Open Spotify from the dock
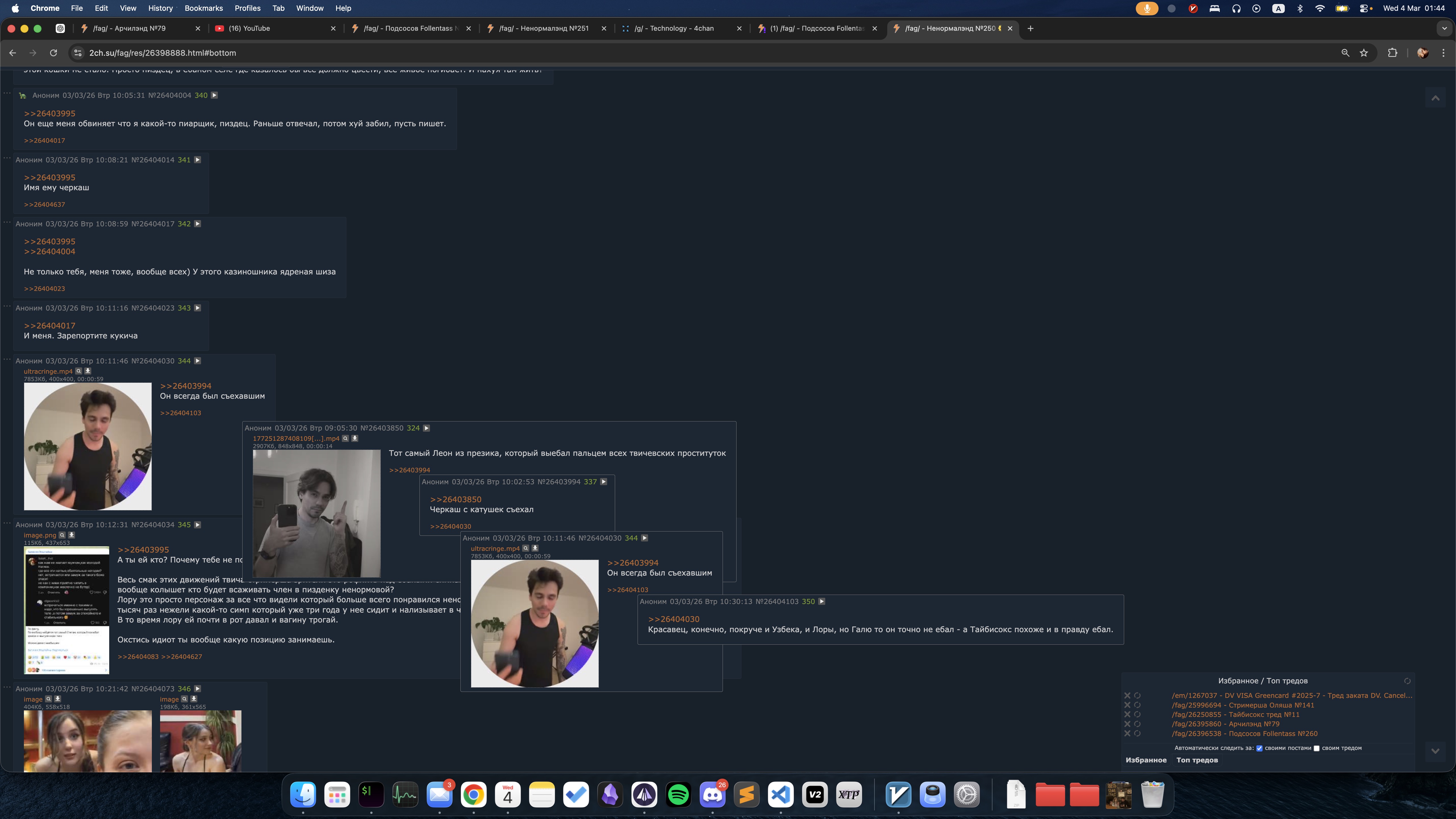The width and height of the screenshot is (1456, 819). coord(678,795)
